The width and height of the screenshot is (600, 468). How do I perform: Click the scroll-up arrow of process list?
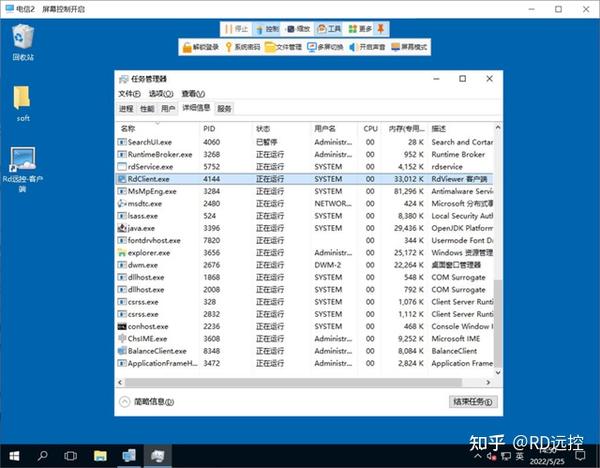(x=498, y=127)
